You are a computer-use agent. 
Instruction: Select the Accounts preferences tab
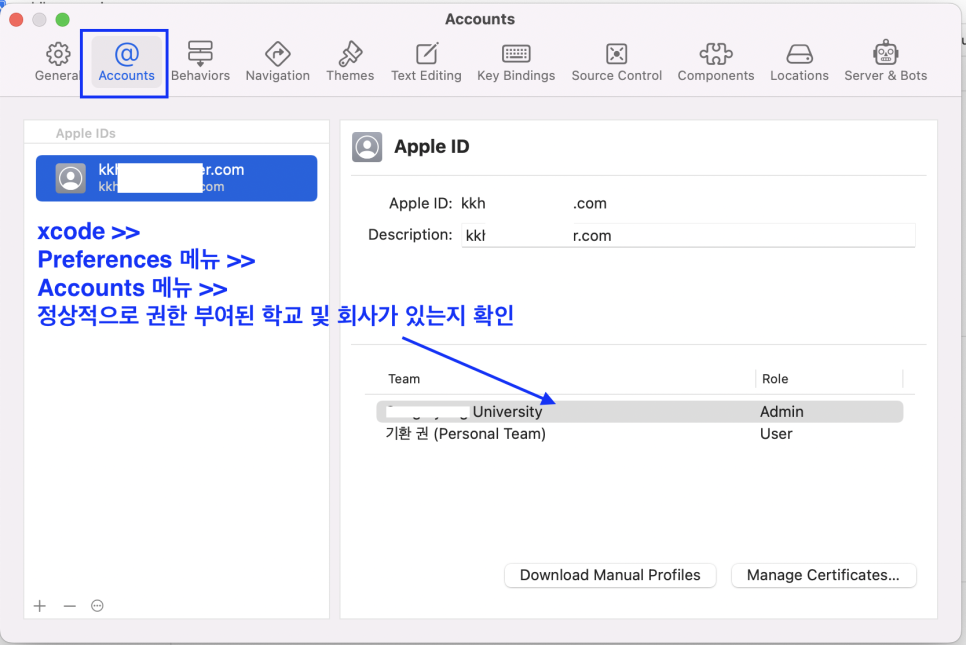(126, 62)
